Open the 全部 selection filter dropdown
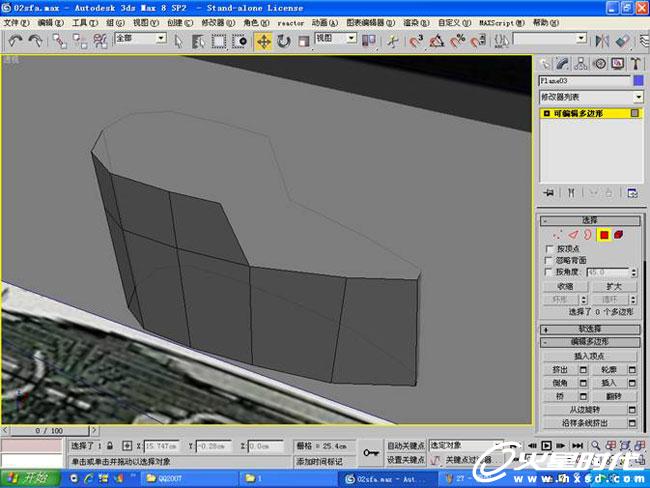650x488 pixels. tap(162, 38)
